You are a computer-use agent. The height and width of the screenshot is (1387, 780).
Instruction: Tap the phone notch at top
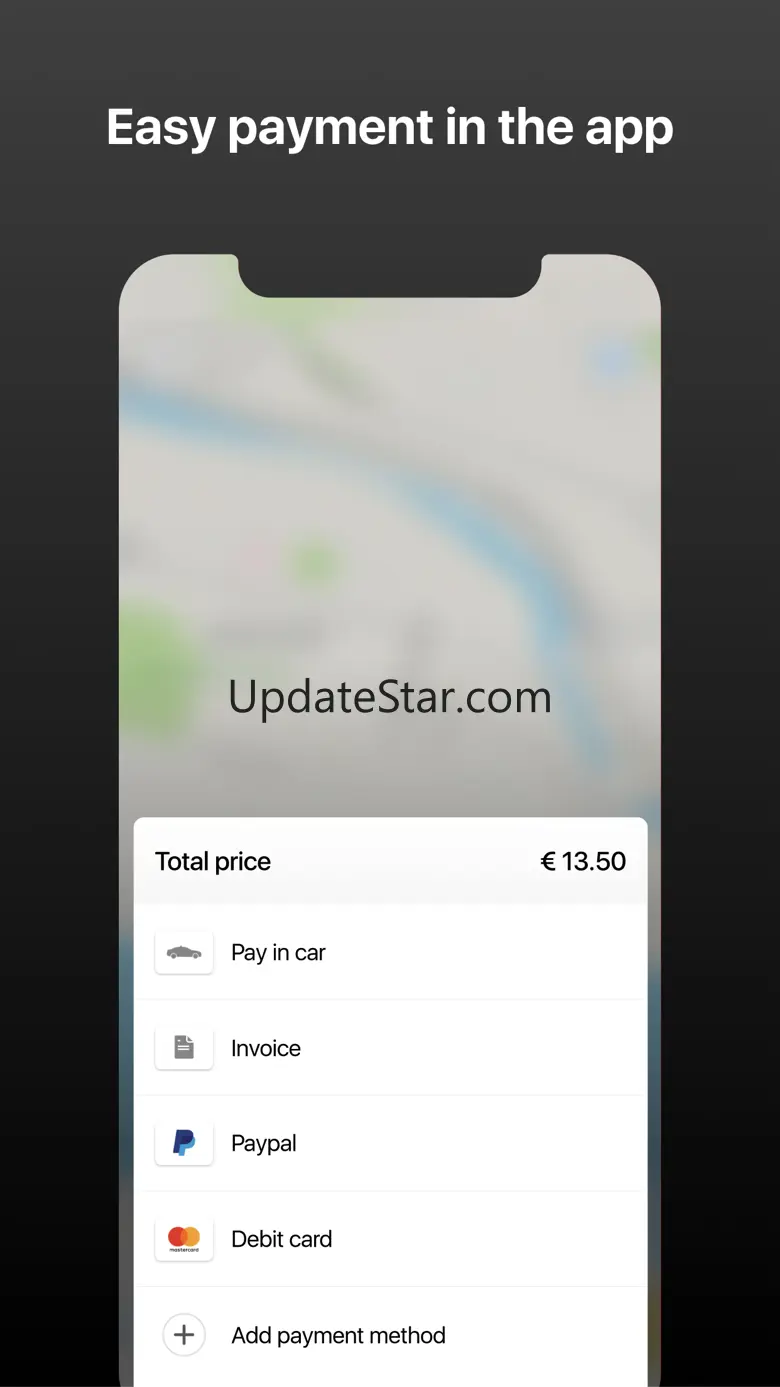390,276
